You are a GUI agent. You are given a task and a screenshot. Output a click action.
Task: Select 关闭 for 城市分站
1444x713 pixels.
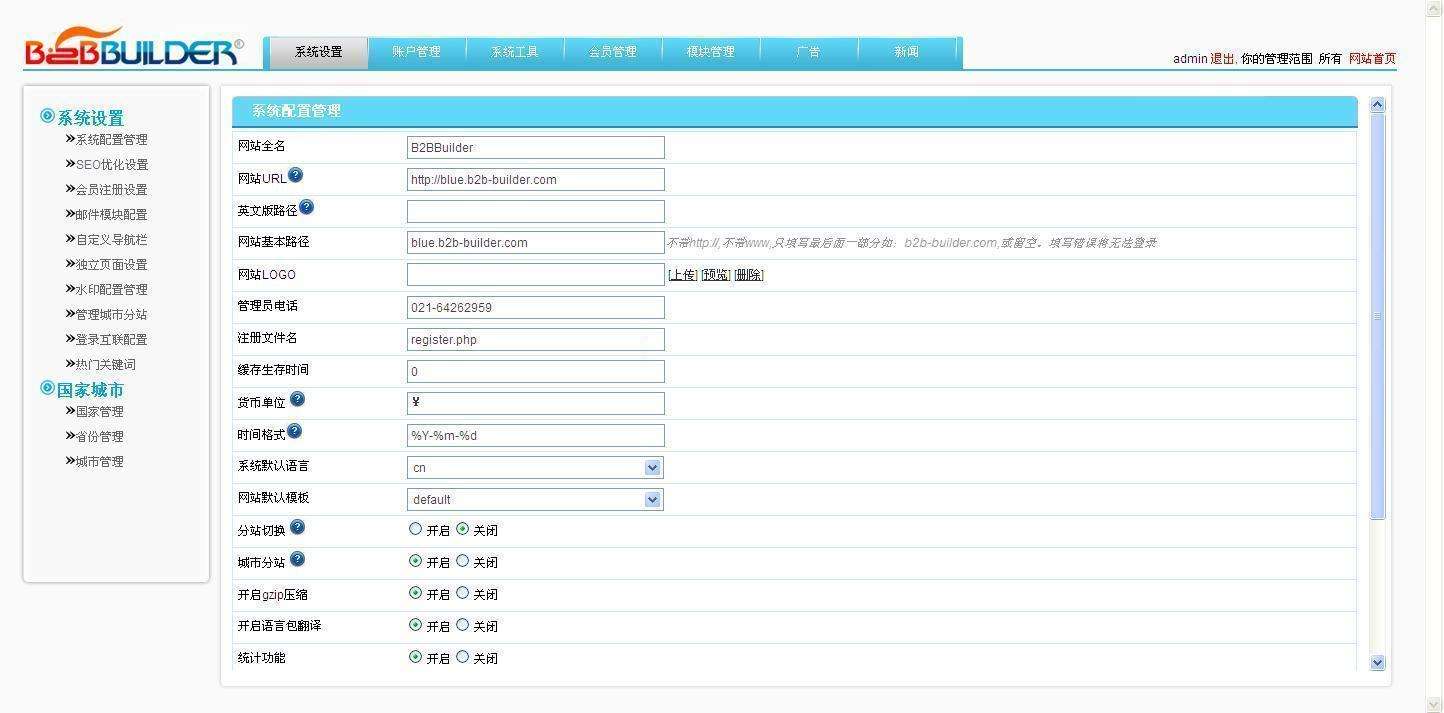pos(462,561)
